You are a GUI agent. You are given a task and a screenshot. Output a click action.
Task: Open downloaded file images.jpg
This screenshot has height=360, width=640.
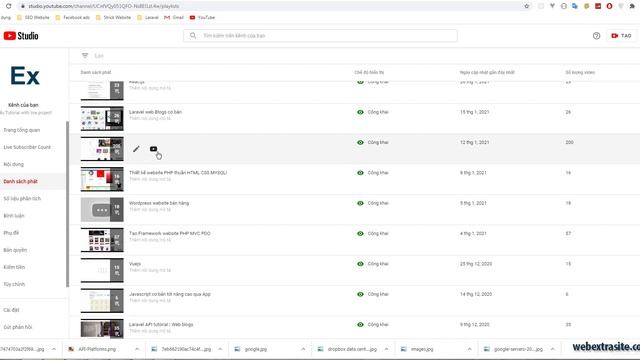pyautogui.click(x=422, y=349)
